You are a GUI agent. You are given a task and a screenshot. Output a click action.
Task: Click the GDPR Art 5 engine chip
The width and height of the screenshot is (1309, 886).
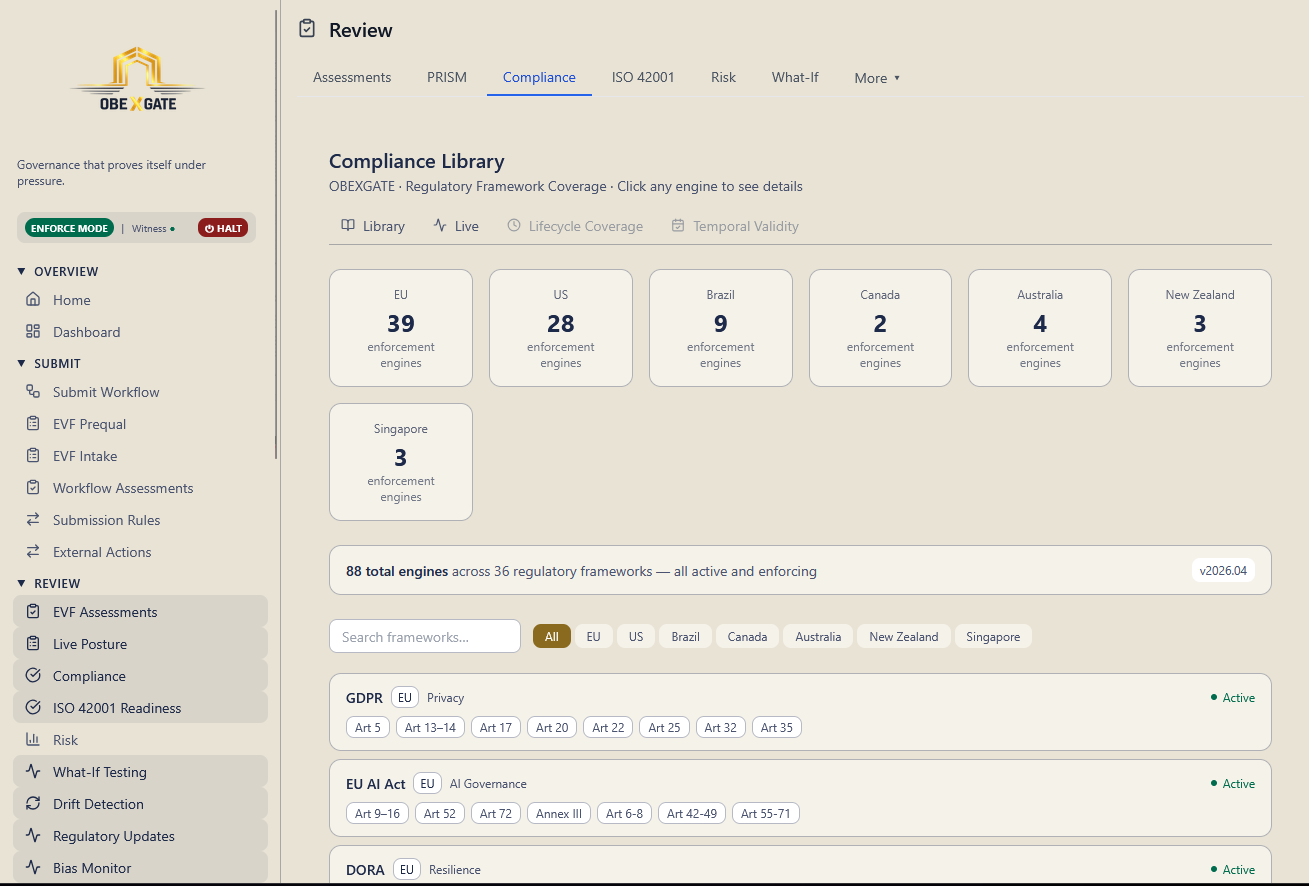[368, 728]
